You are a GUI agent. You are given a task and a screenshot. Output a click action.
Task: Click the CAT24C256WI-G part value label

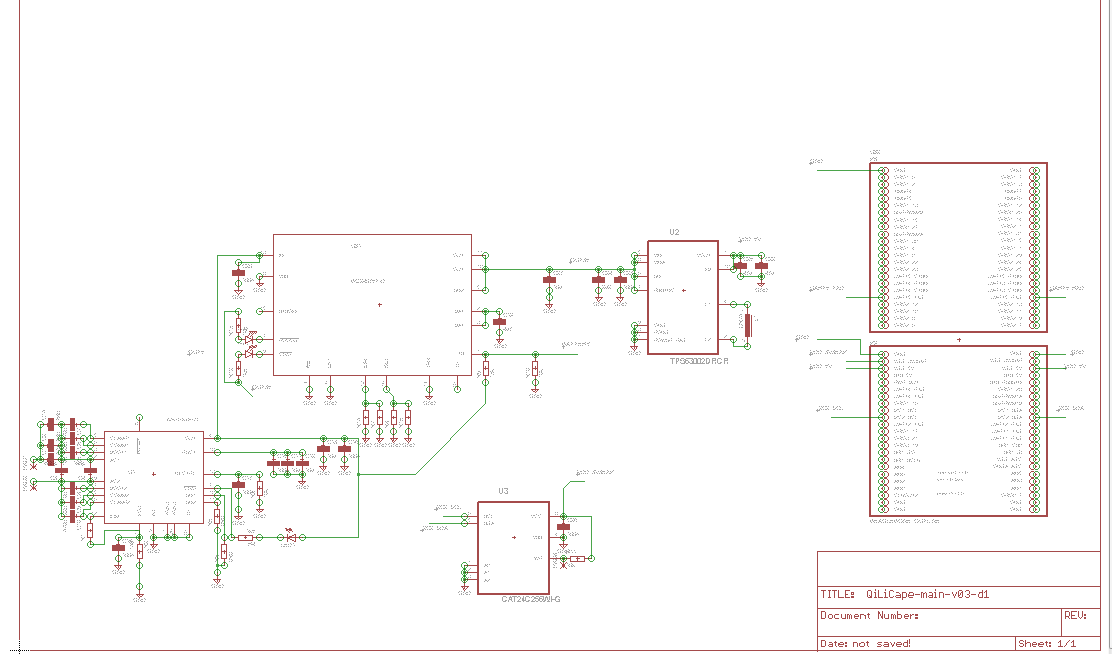point(531,599)
